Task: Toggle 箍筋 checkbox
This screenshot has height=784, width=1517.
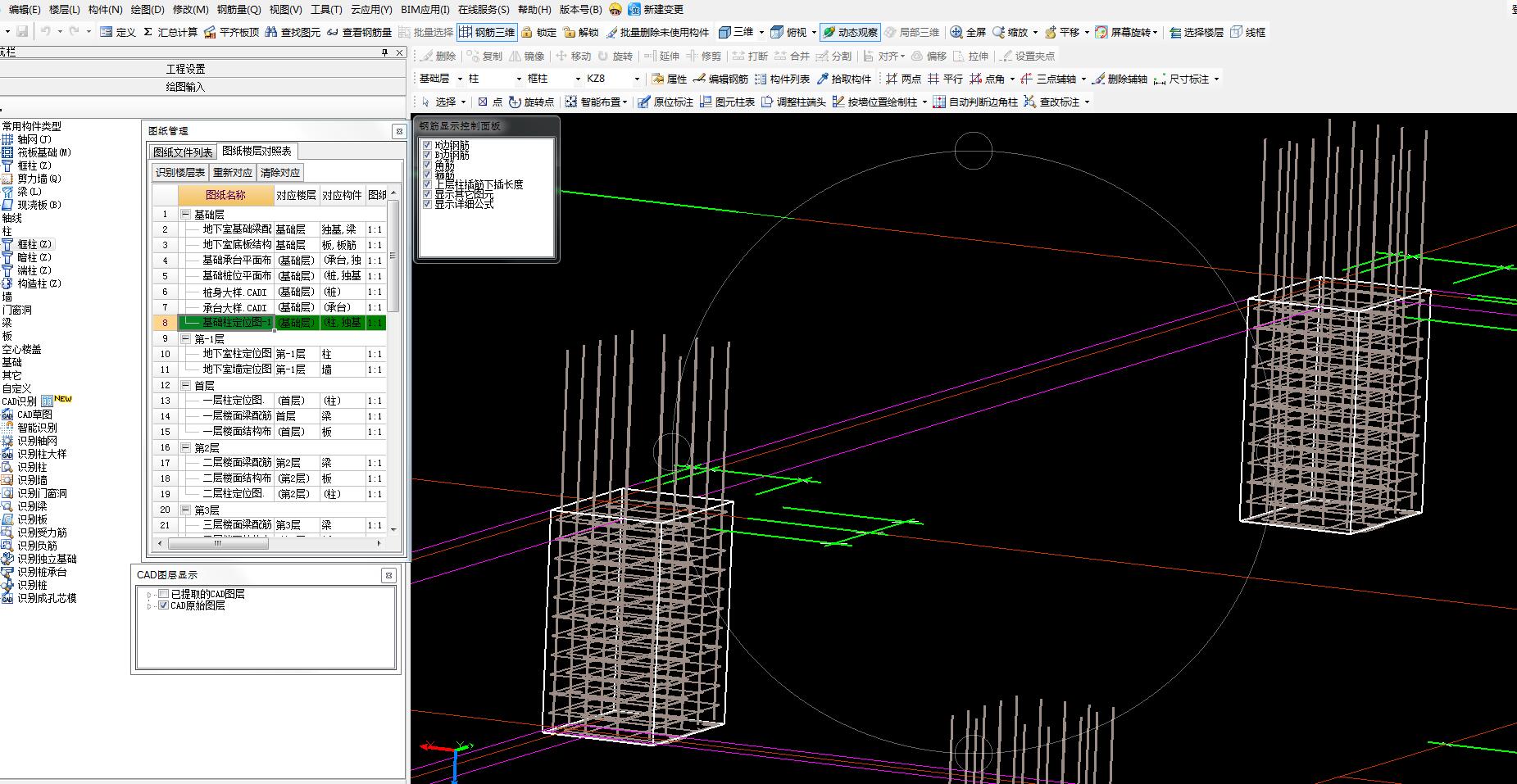Action: click(426, 174)
